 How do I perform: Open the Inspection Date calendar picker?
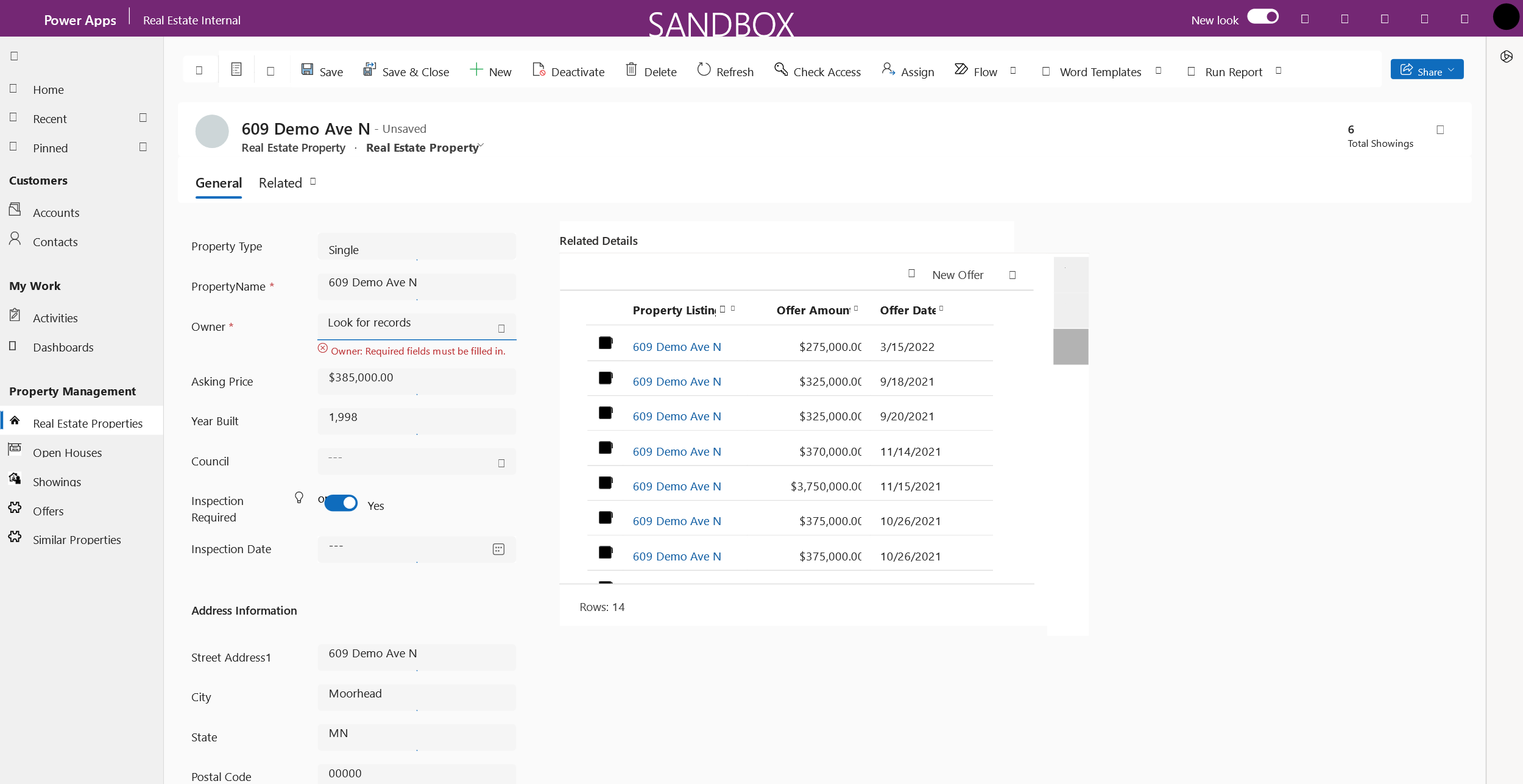[498, 549]
